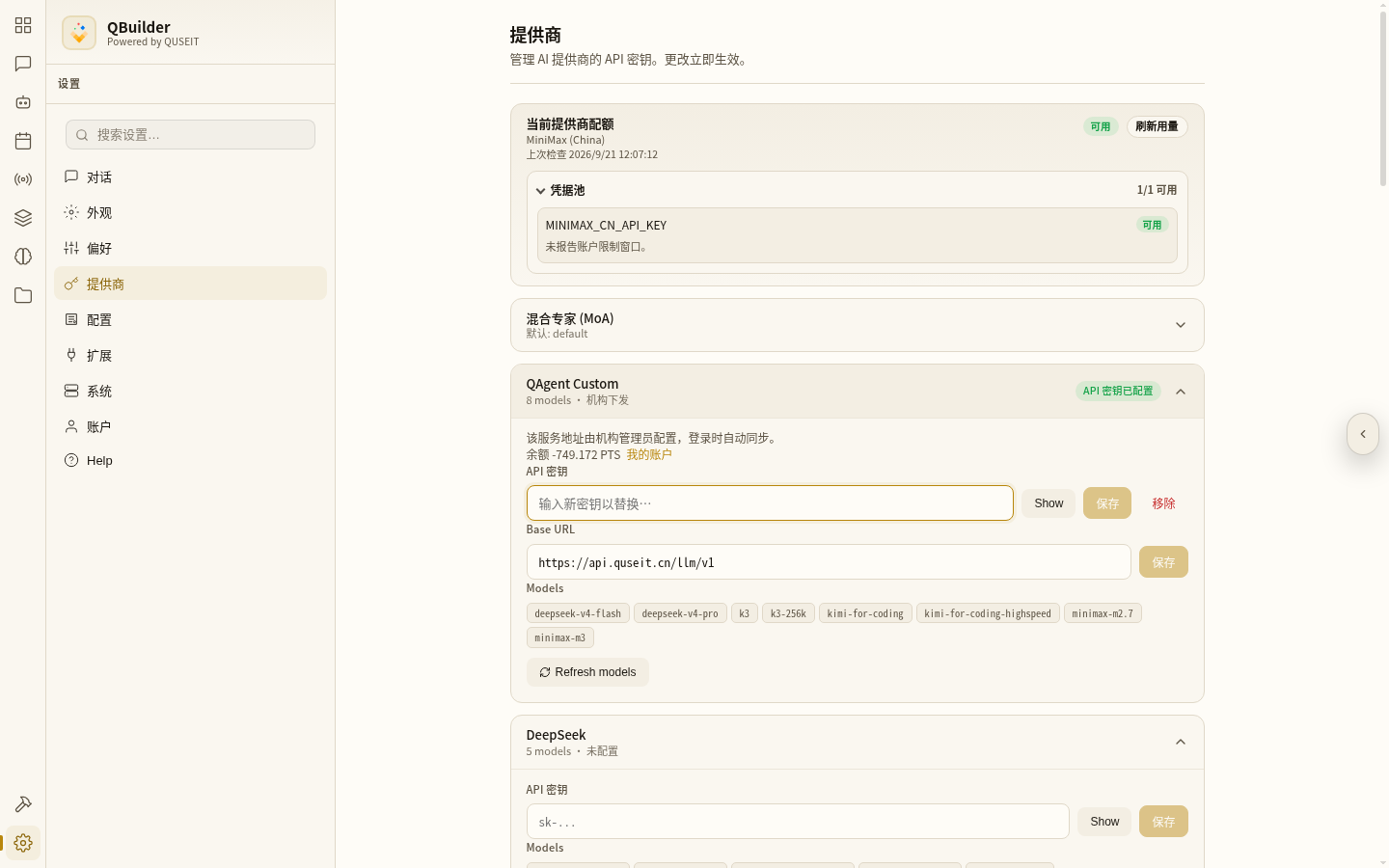
Task: Open the 我的账户 link
Action: click(649, 454)
